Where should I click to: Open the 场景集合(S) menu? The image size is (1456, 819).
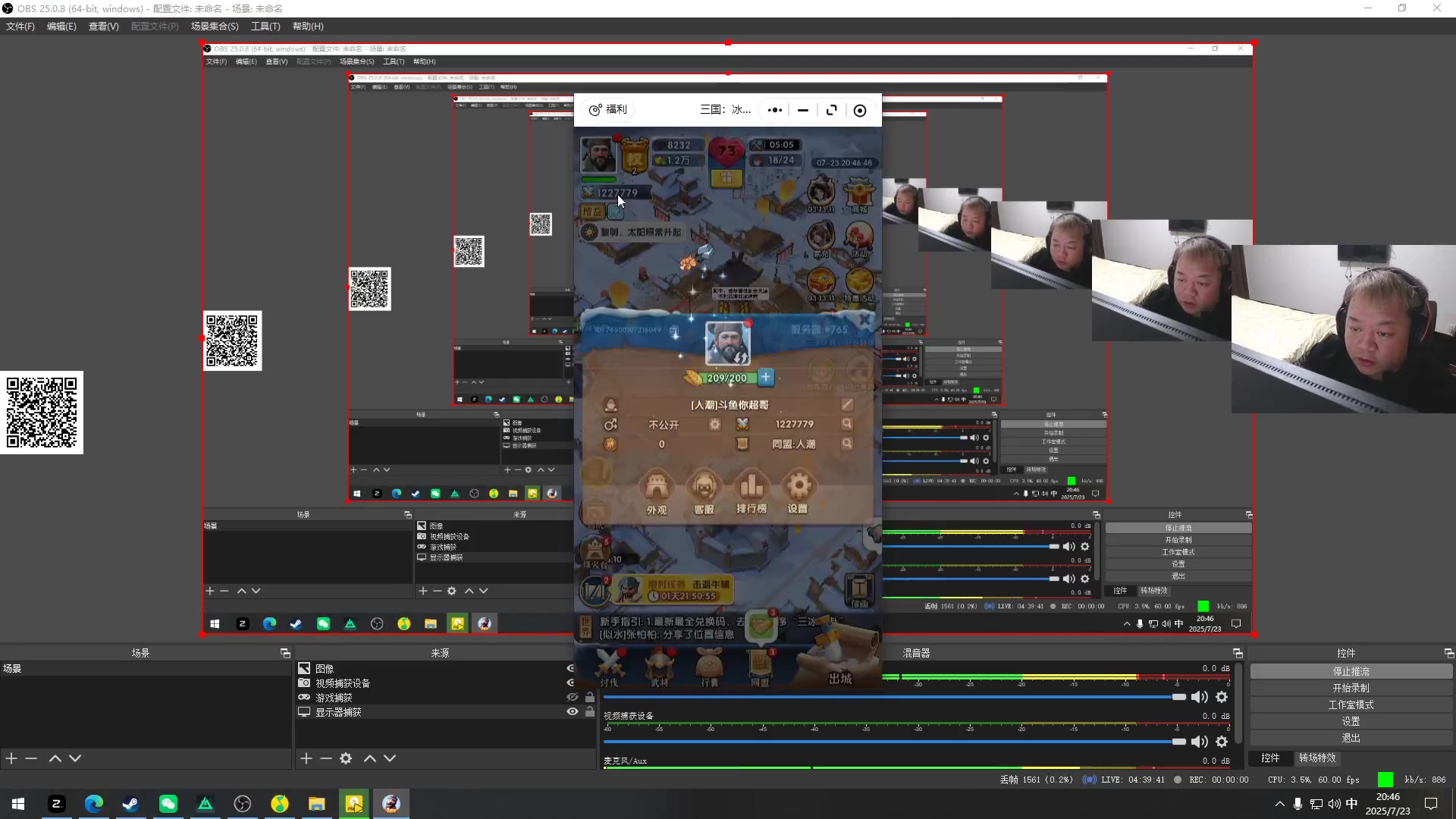[x=215, y=27]
